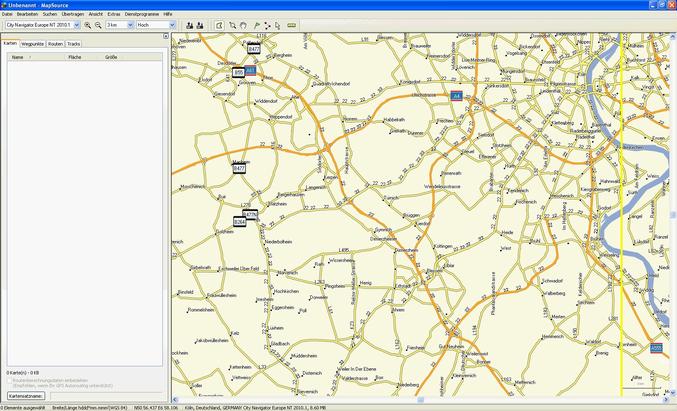Sort list by Fläche column header
677x411 pixels.
click(x=75, y=58)
